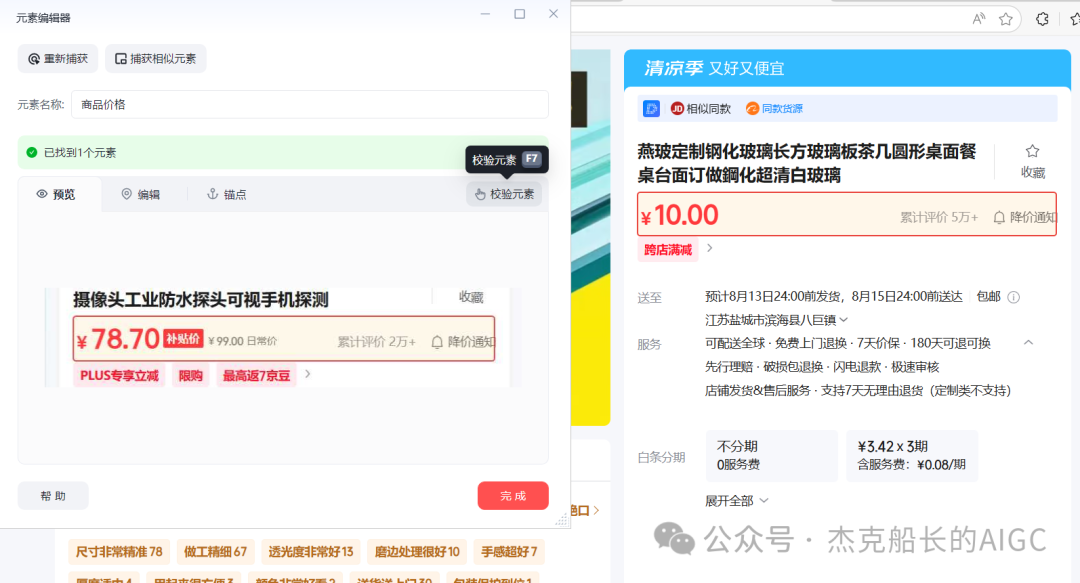
Task: Select 不分期 0服务费 option
Action: tap(771, 456)
